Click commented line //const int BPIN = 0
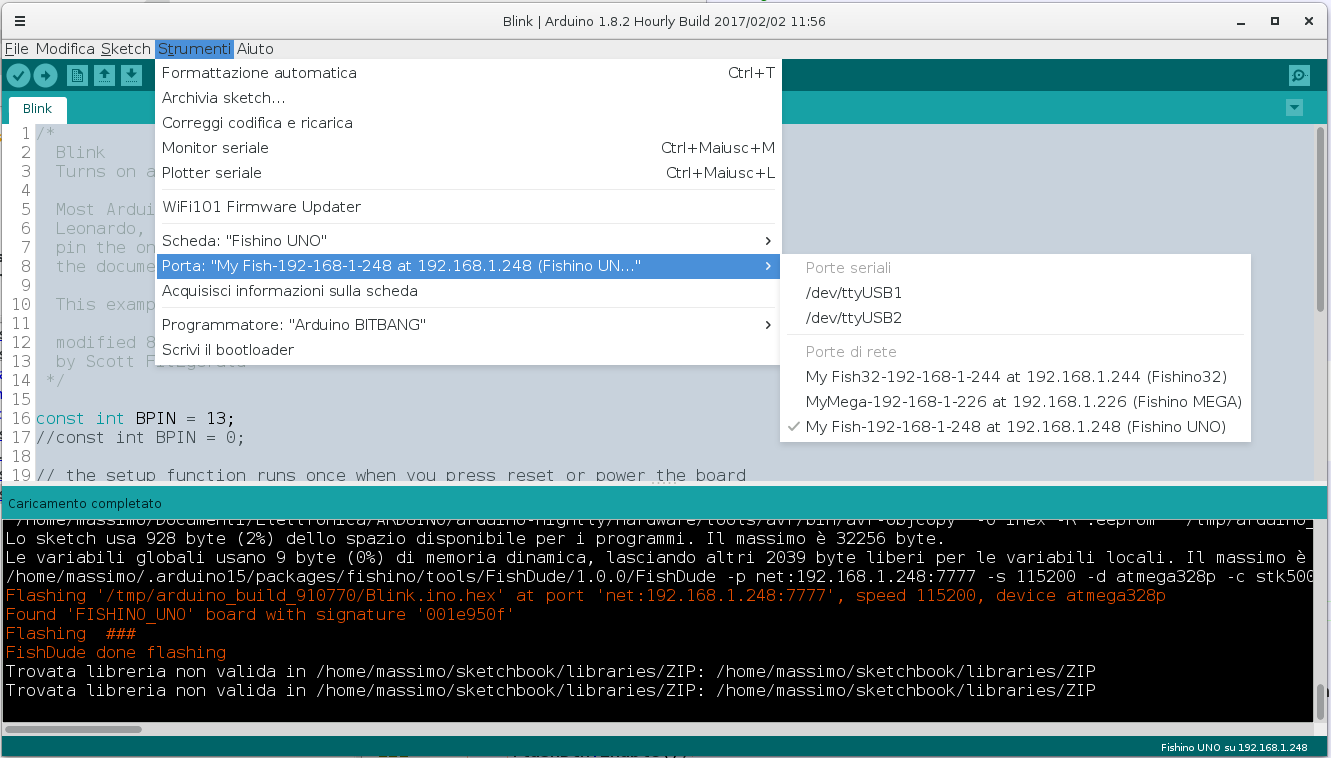The width and height of the screenshot is (1331, 758). click(140, 437)
